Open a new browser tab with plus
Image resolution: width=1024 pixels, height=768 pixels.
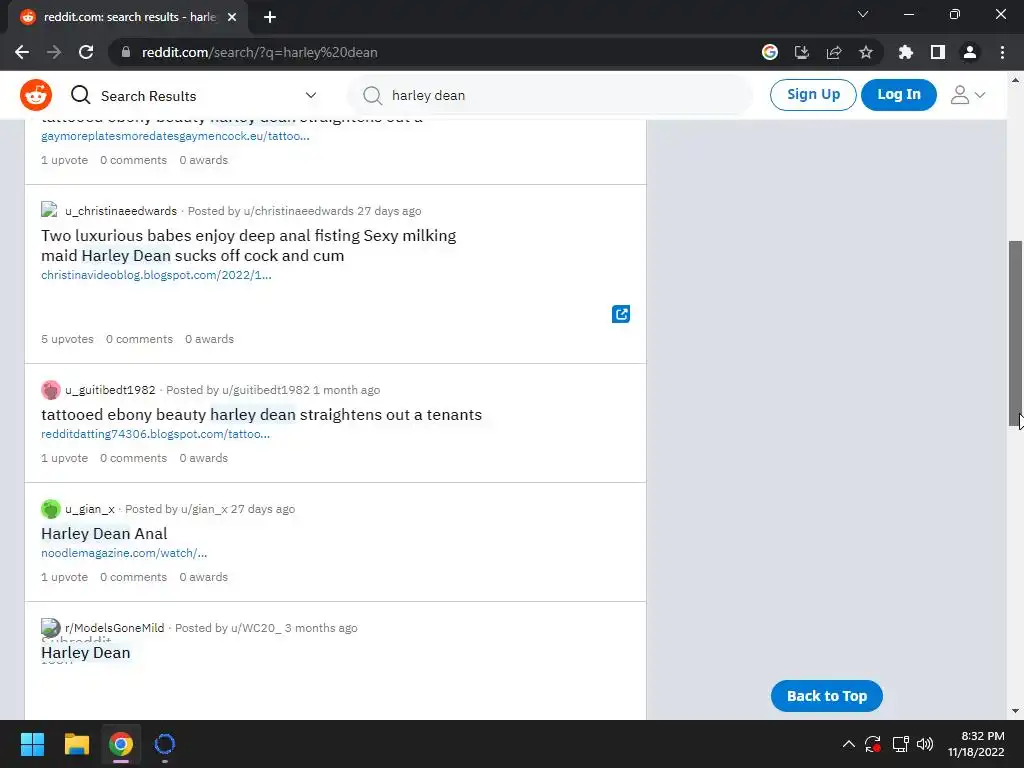coord(270,17)
